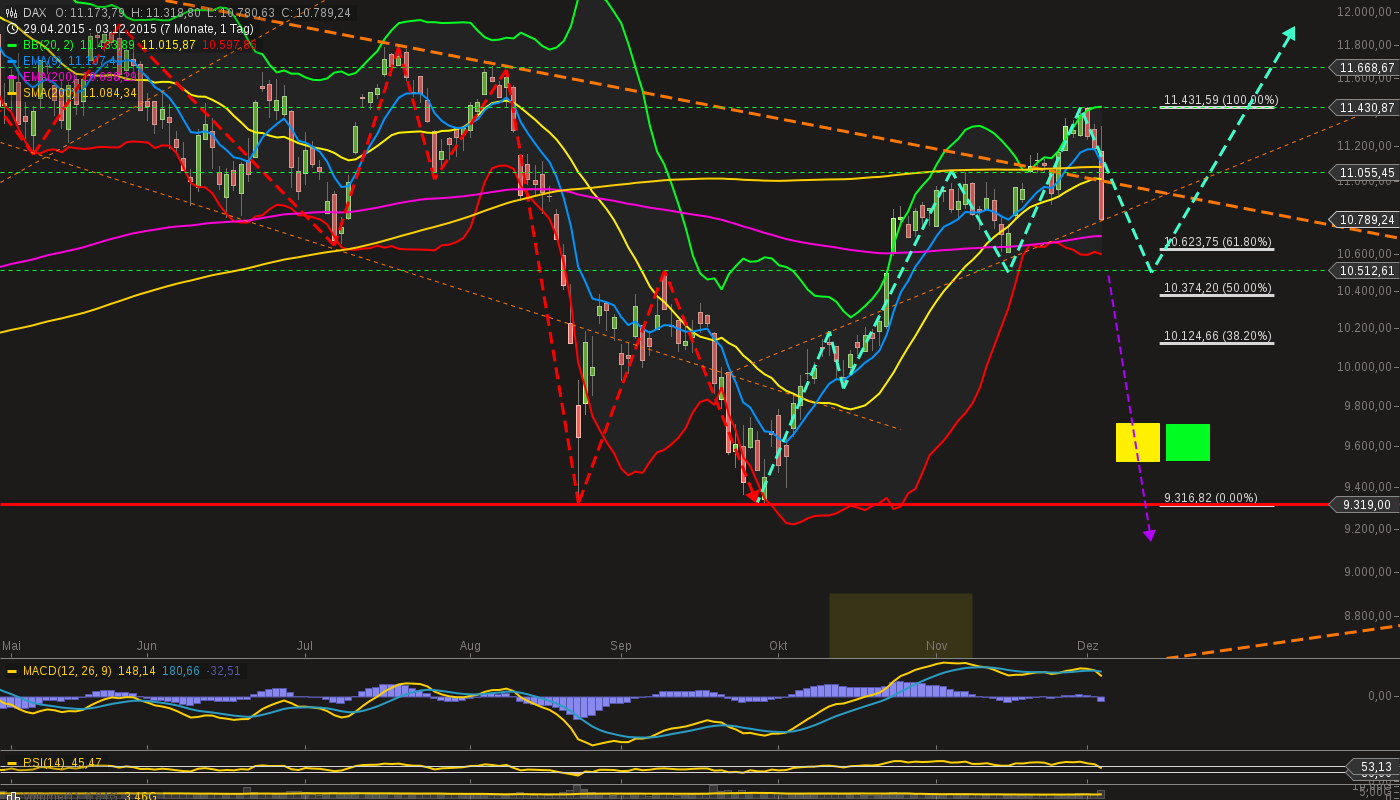Click the opening price O: 11.173,79

pos(90,13)
